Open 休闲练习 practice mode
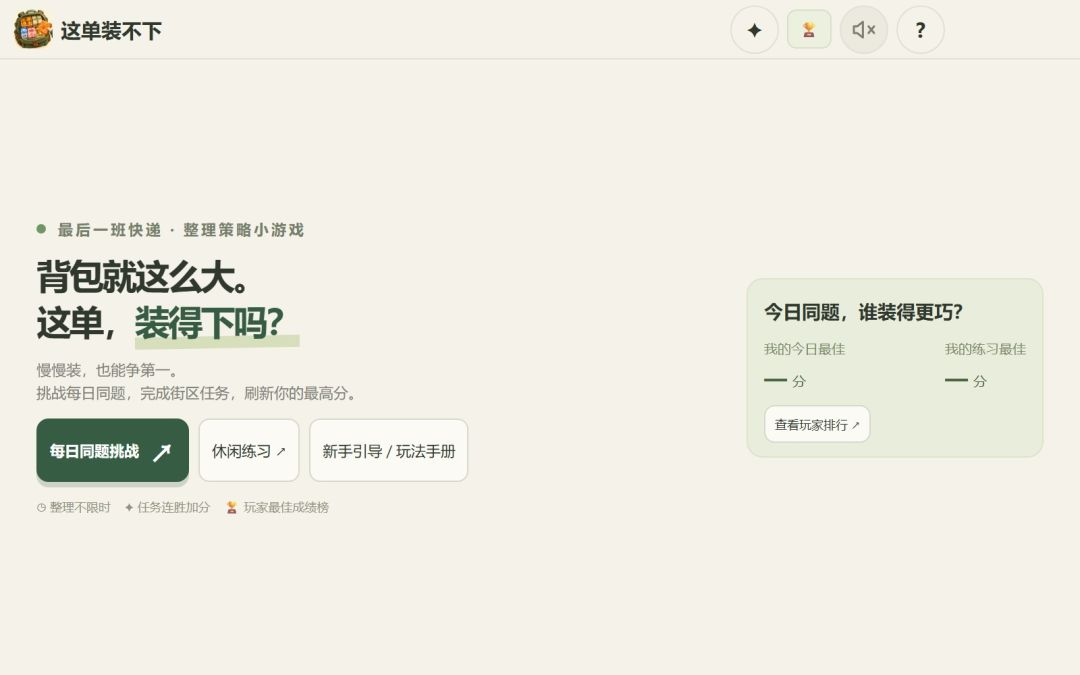 coord(249,450)
